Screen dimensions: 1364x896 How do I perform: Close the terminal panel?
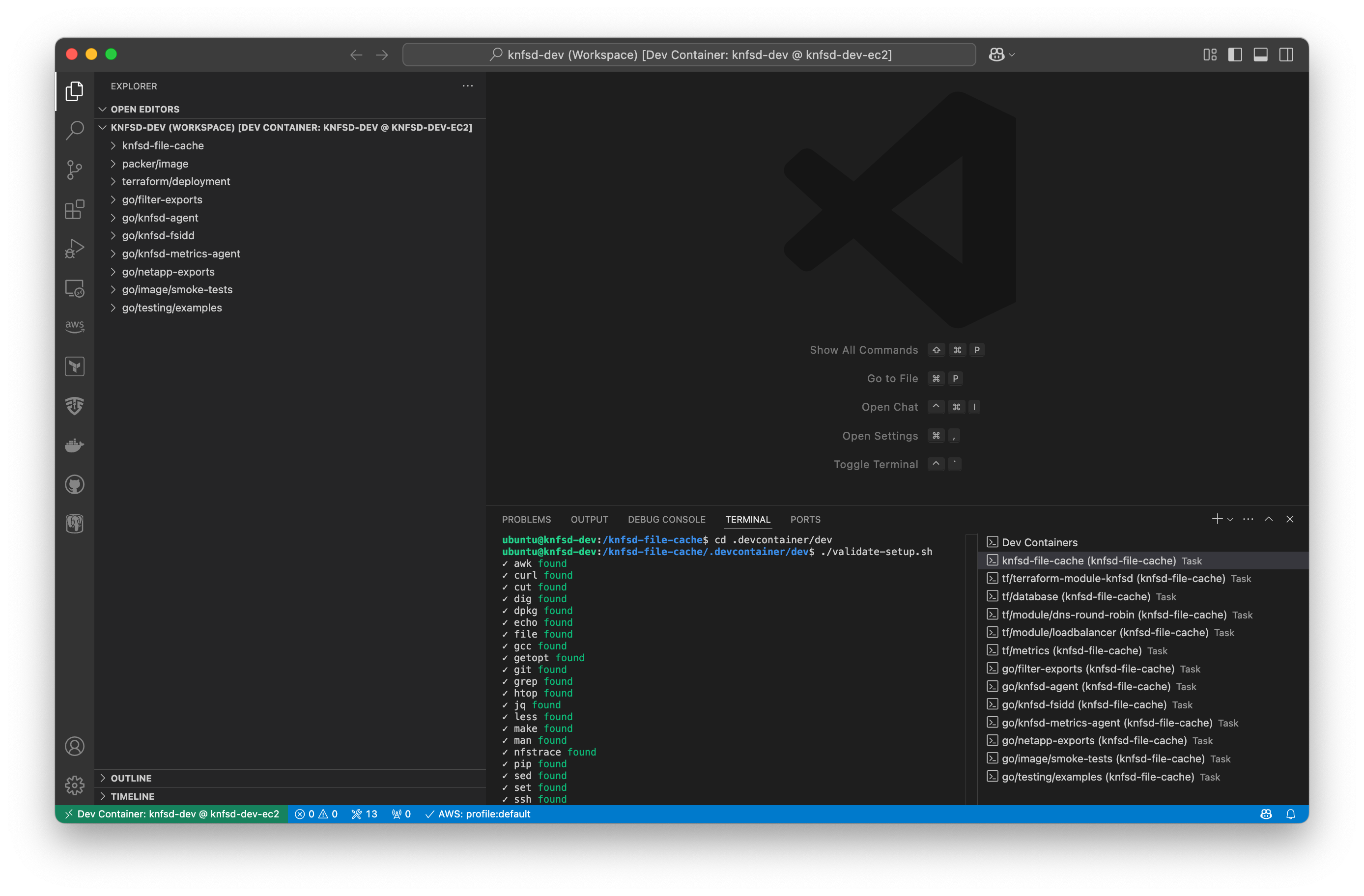(1289, 519)
